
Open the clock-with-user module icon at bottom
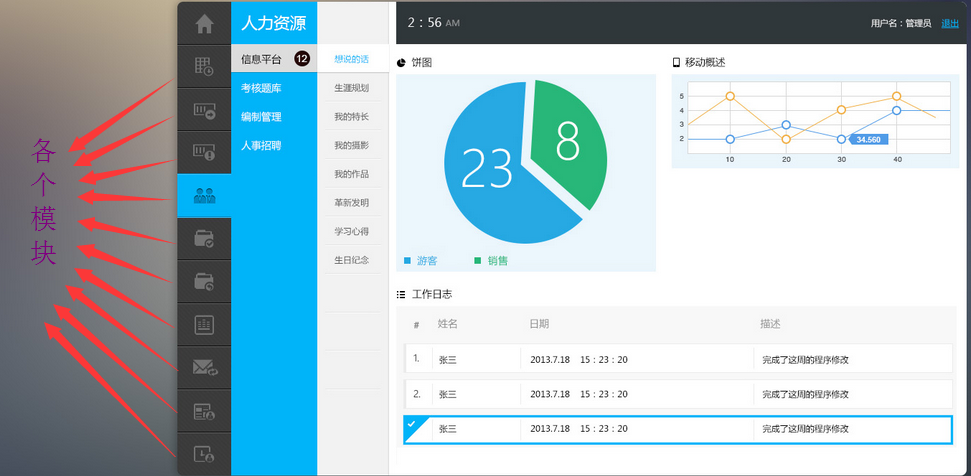click(204, 454)
